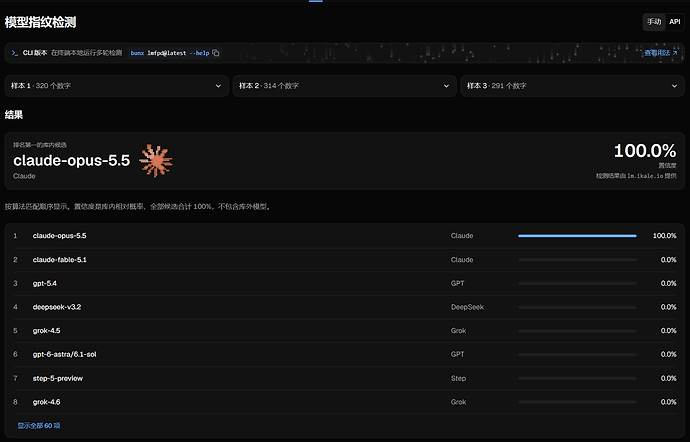Viewport: 690px width, 442px height.
Task: Expand the 样本 3 · 291 个数字 dropdown
Action: pyautogui.click(x=573, y=86)
